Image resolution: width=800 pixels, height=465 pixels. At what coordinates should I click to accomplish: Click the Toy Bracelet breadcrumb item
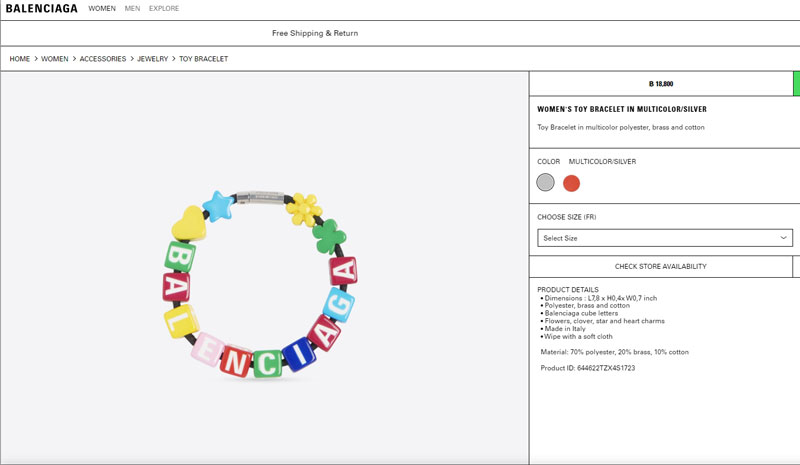pos(203,59)
